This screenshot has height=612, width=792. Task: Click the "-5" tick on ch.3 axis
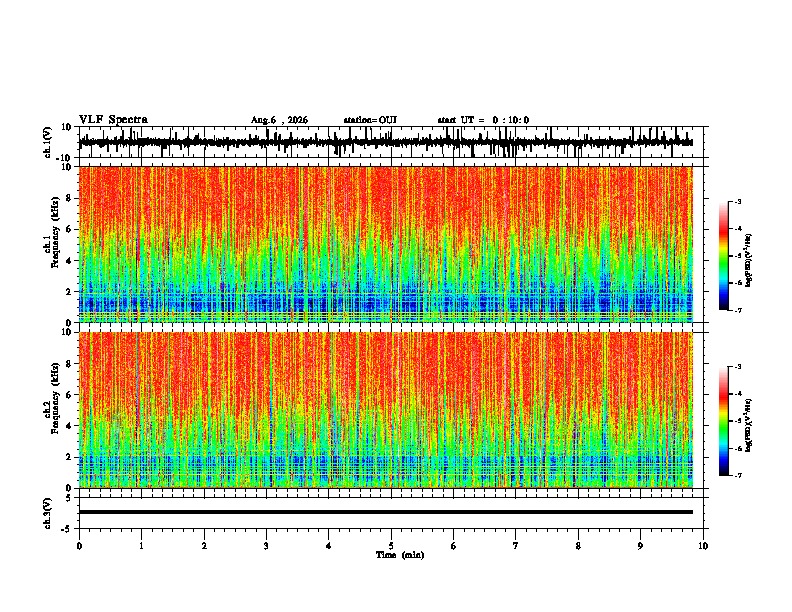coord(67,529)
